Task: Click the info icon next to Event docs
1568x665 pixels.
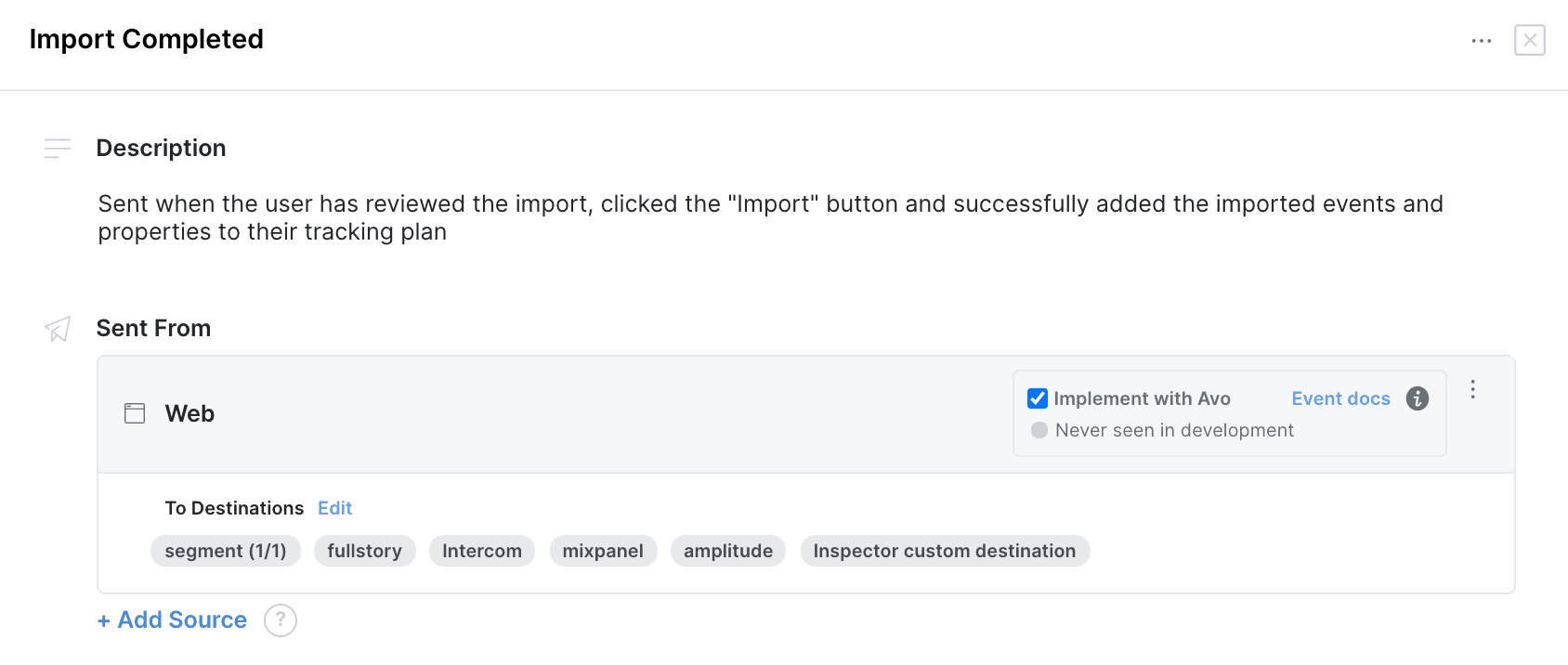Action: pos(1417,398)
